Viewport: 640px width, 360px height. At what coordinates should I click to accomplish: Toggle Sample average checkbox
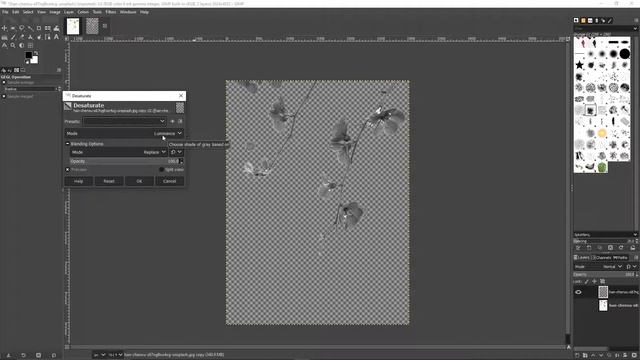[x=4, y=82]
